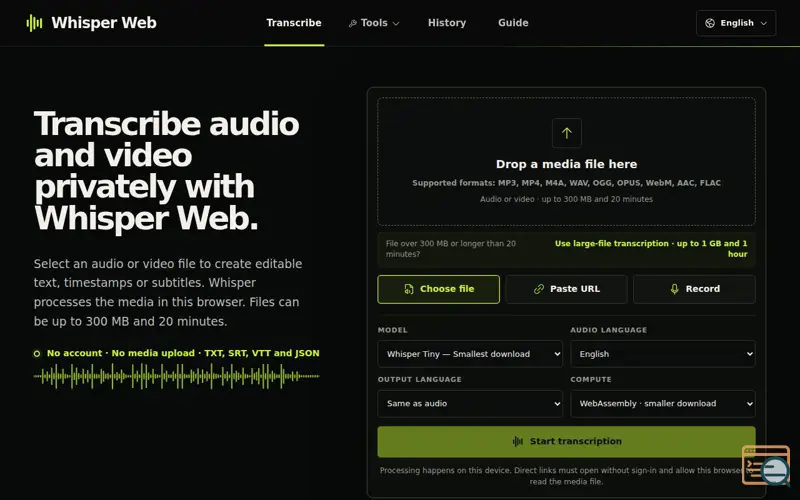Image resolution: width=800 pixels, height=500 pixels.
Task: Open the Guide page
Action: [513, 23]
